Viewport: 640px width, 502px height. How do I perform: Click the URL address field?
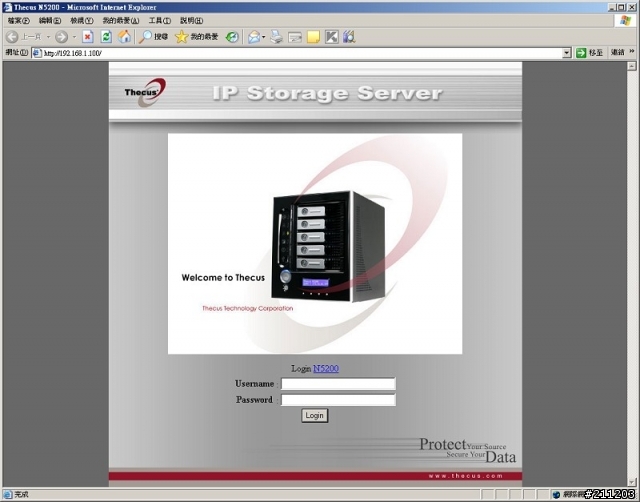coord(302,53)
